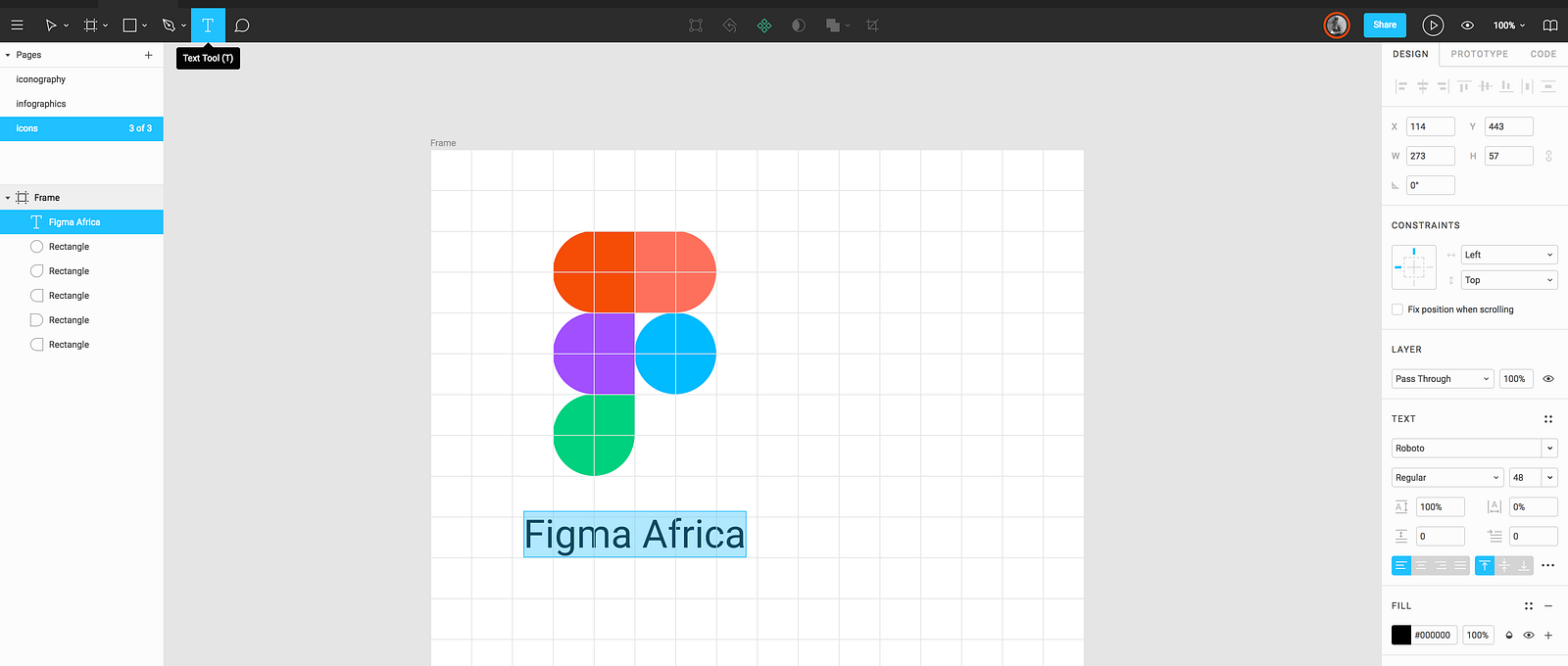Click Align Horizontal Centers icon
The image size is (1568, 666).
pyautogui.click(x=1423, y=86)
